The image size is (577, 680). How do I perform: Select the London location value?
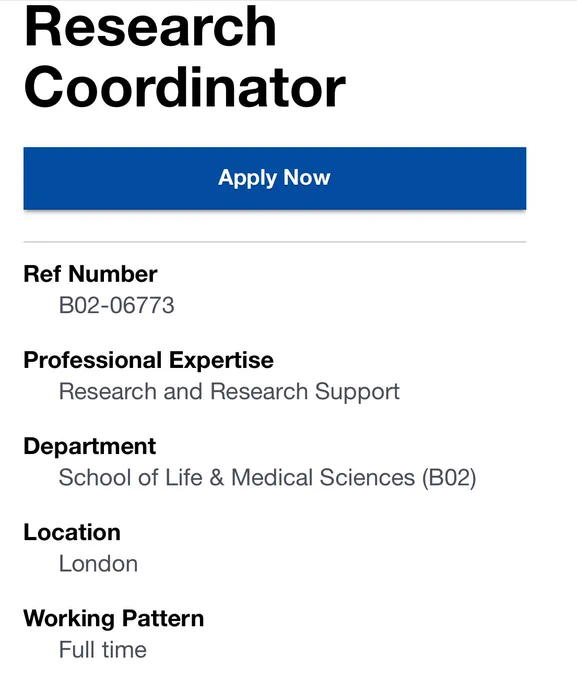click(98, 564)
